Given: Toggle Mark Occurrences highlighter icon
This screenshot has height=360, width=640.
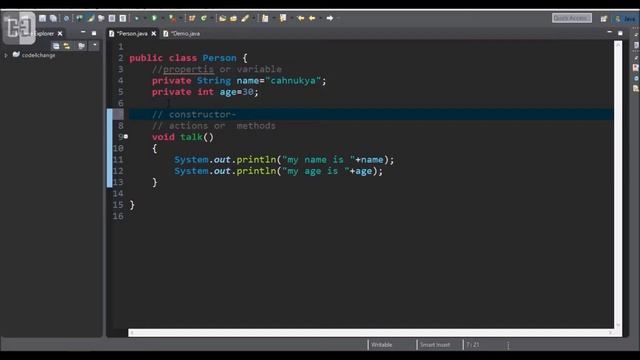Looking at the screenshot, I should click(x=91, y=18).
